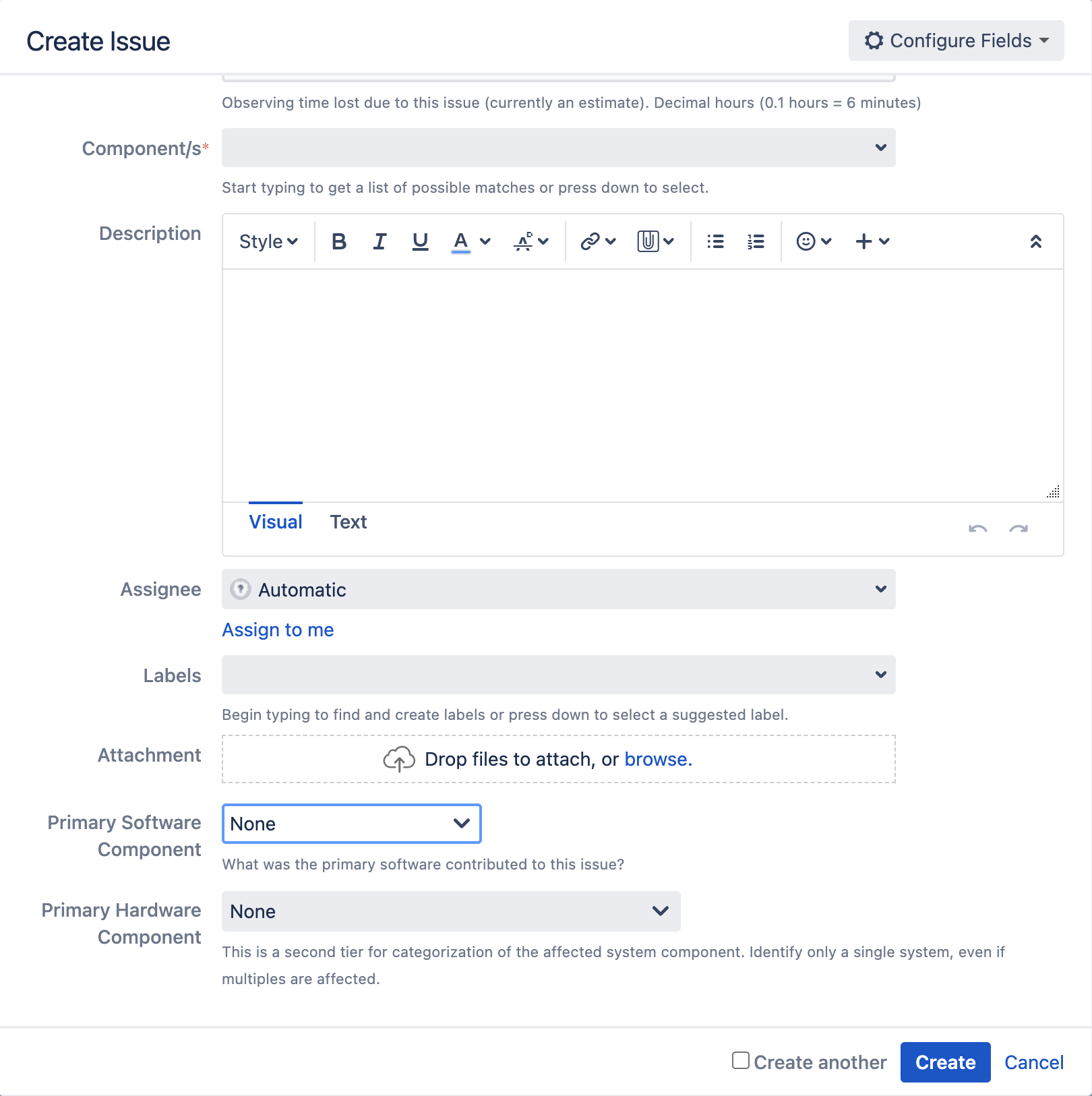Apply bold formatting in the description toolbar
The height and width of the screenshot is (1096, 1092).
pos(339,241)
